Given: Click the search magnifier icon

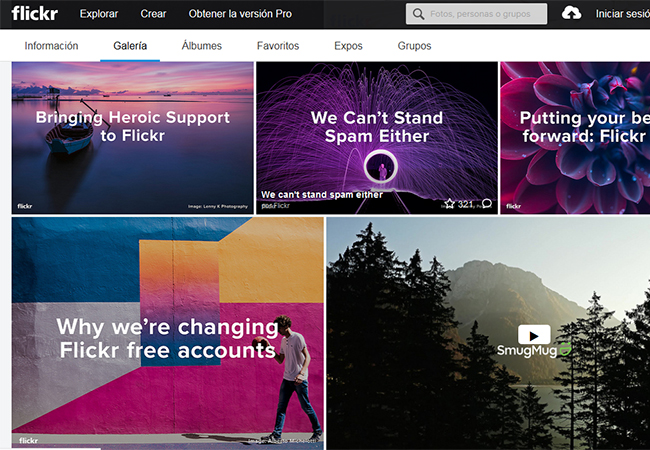Looking at the screenshot, I should 419,14.
